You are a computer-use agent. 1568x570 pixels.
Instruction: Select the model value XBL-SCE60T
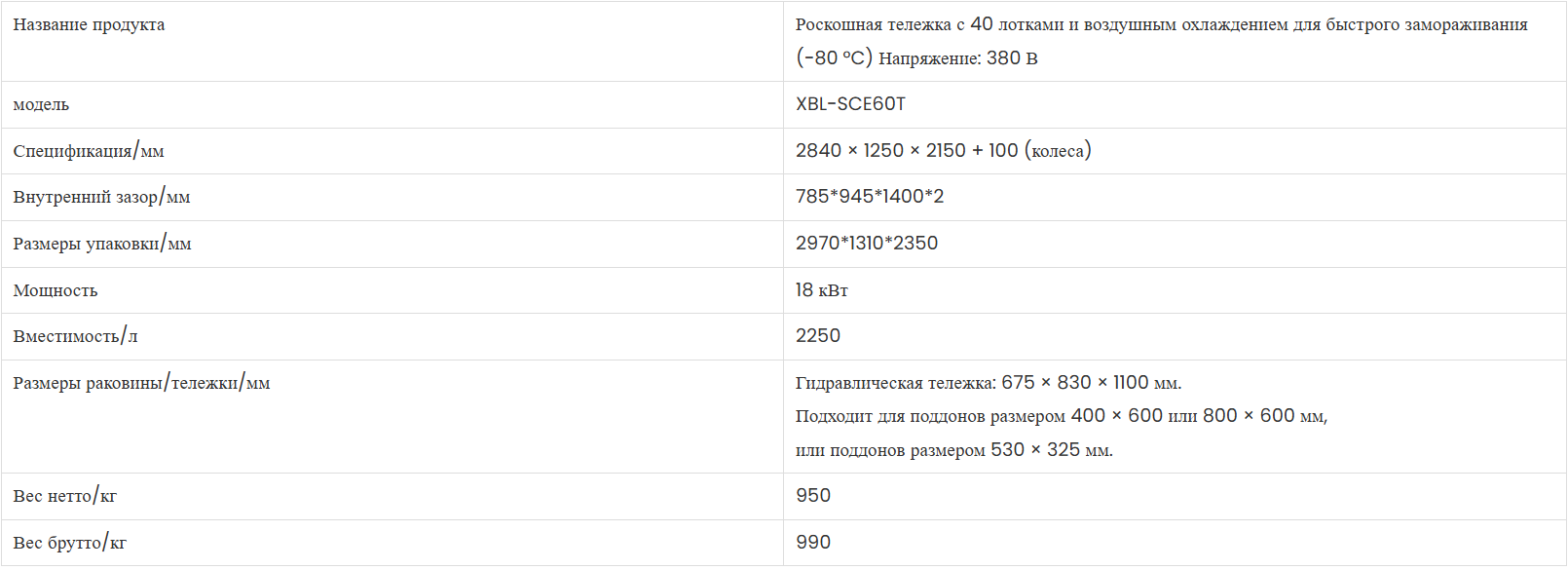(x=850, y=103)
